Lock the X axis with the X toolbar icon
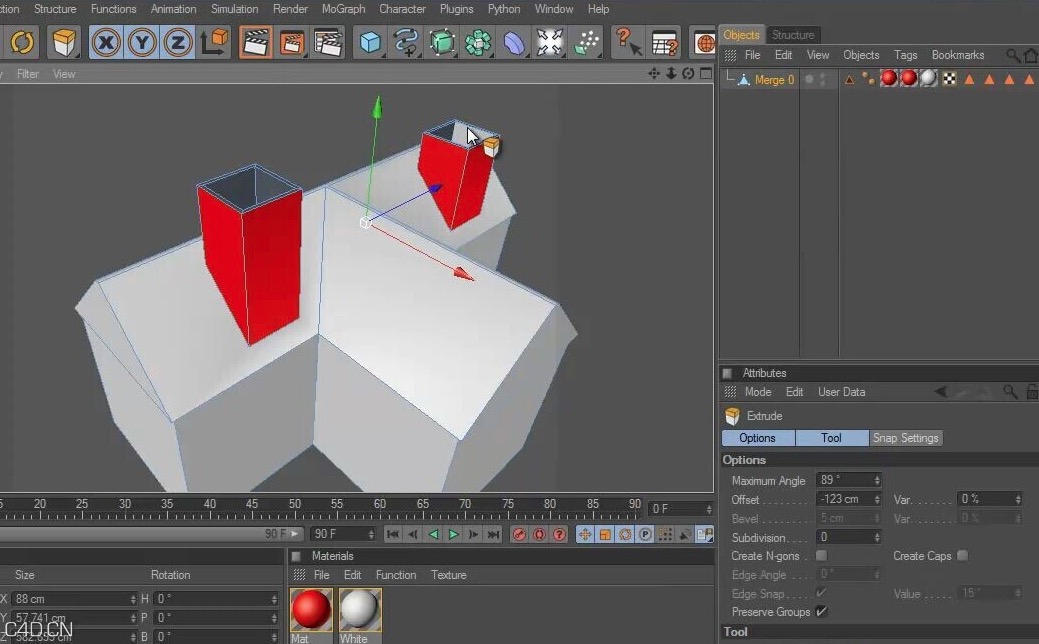The height and width of the screenshot is (644, 1039). click(x=107, y=42)
